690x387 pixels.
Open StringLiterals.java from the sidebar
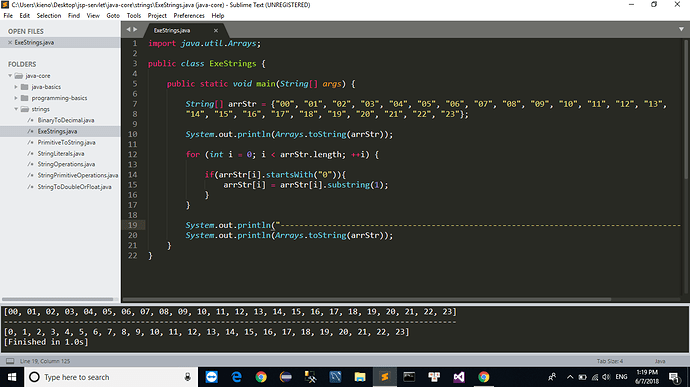point(61,154)
